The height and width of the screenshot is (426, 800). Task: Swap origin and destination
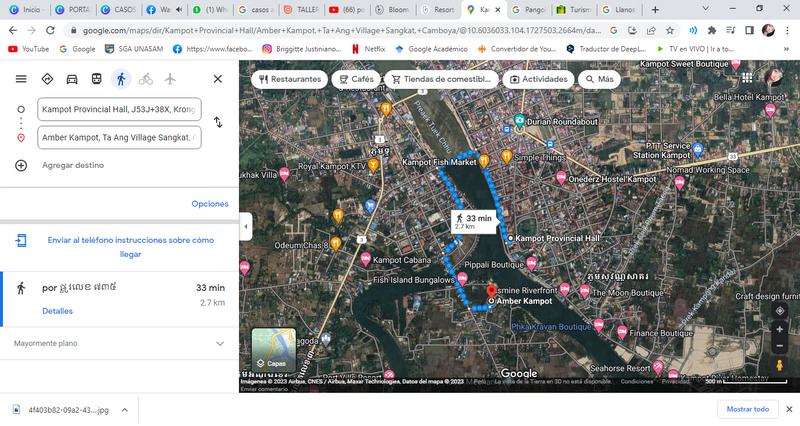[x=218, y=122]
